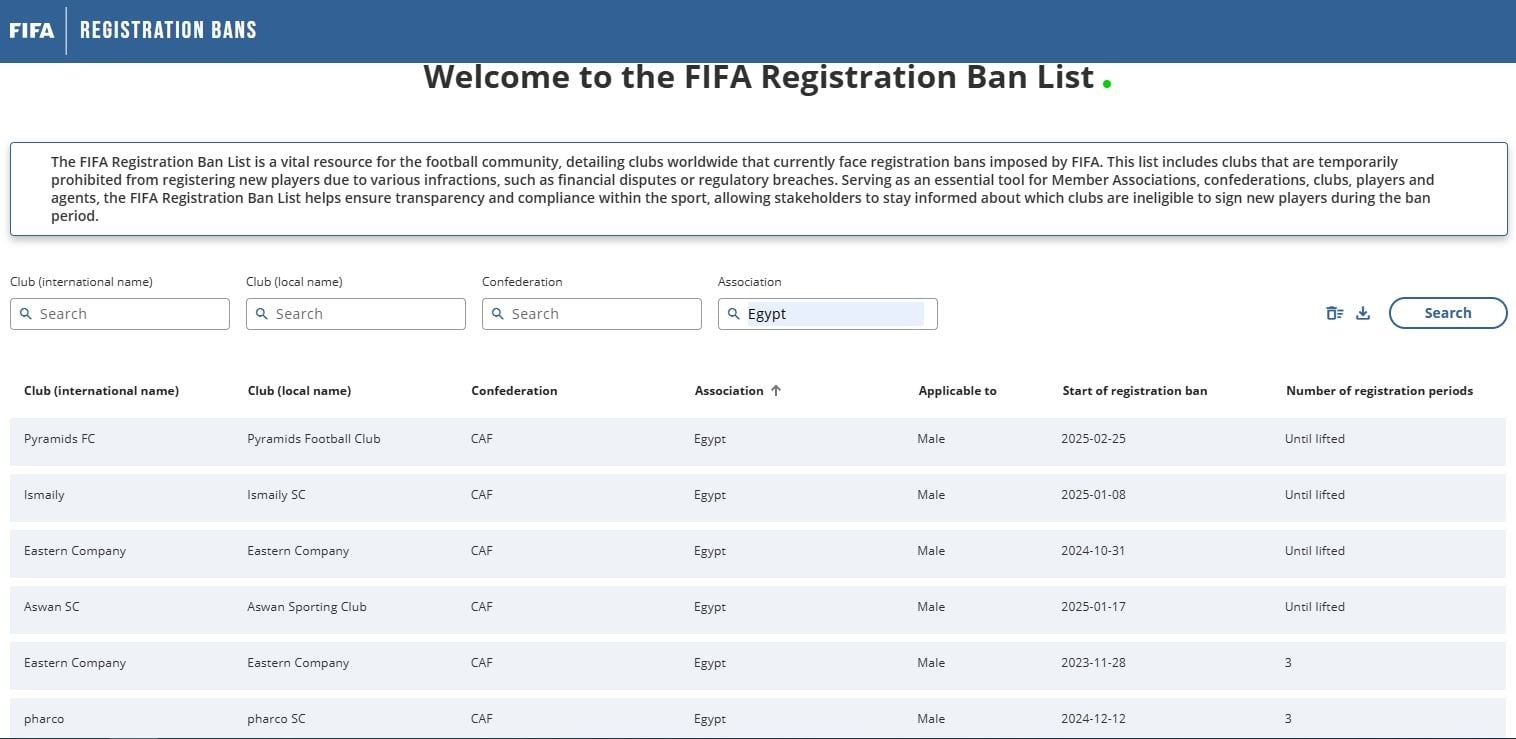Click the Association sort arrow icon

click(x=775, y=391)
